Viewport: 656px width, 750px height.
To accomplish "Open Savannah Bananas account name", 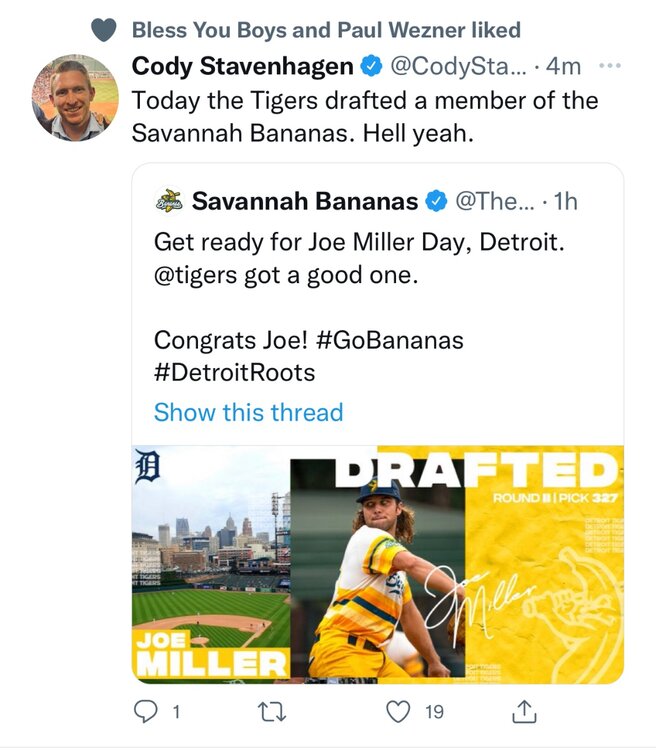I will pyautogui.click(x=305, y=201).
